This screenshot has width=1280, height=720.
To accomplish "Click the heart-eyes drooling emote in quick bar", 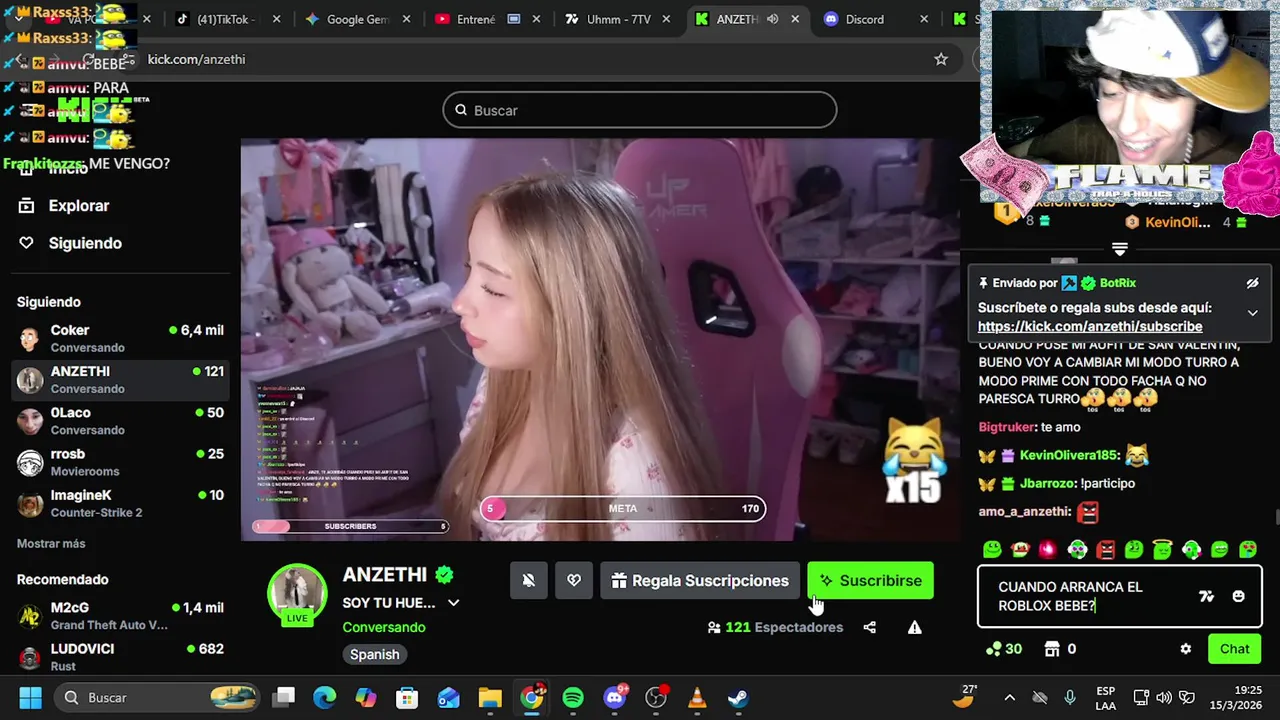I will coord(1248,549).
